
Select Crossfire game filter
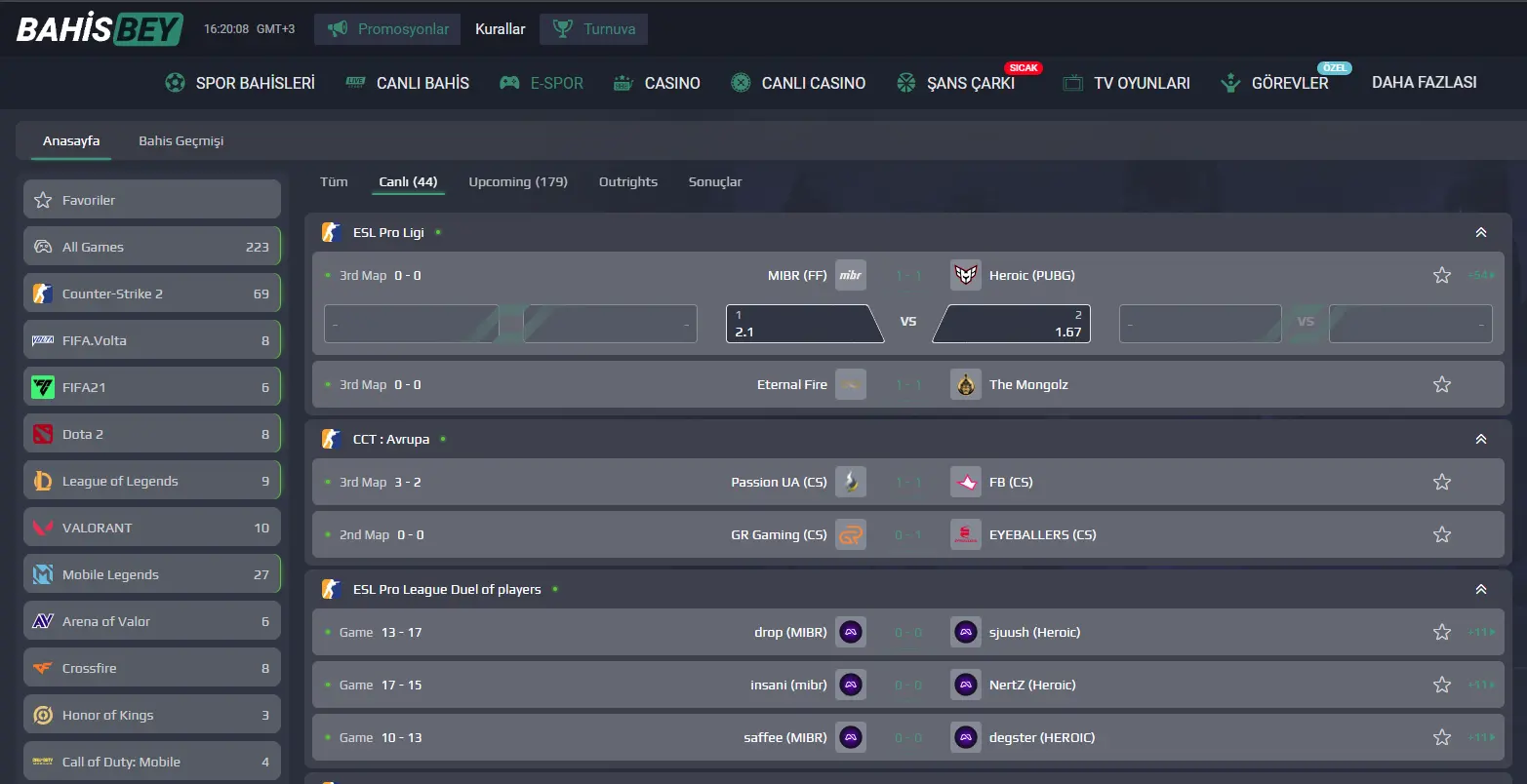(152, 667)
